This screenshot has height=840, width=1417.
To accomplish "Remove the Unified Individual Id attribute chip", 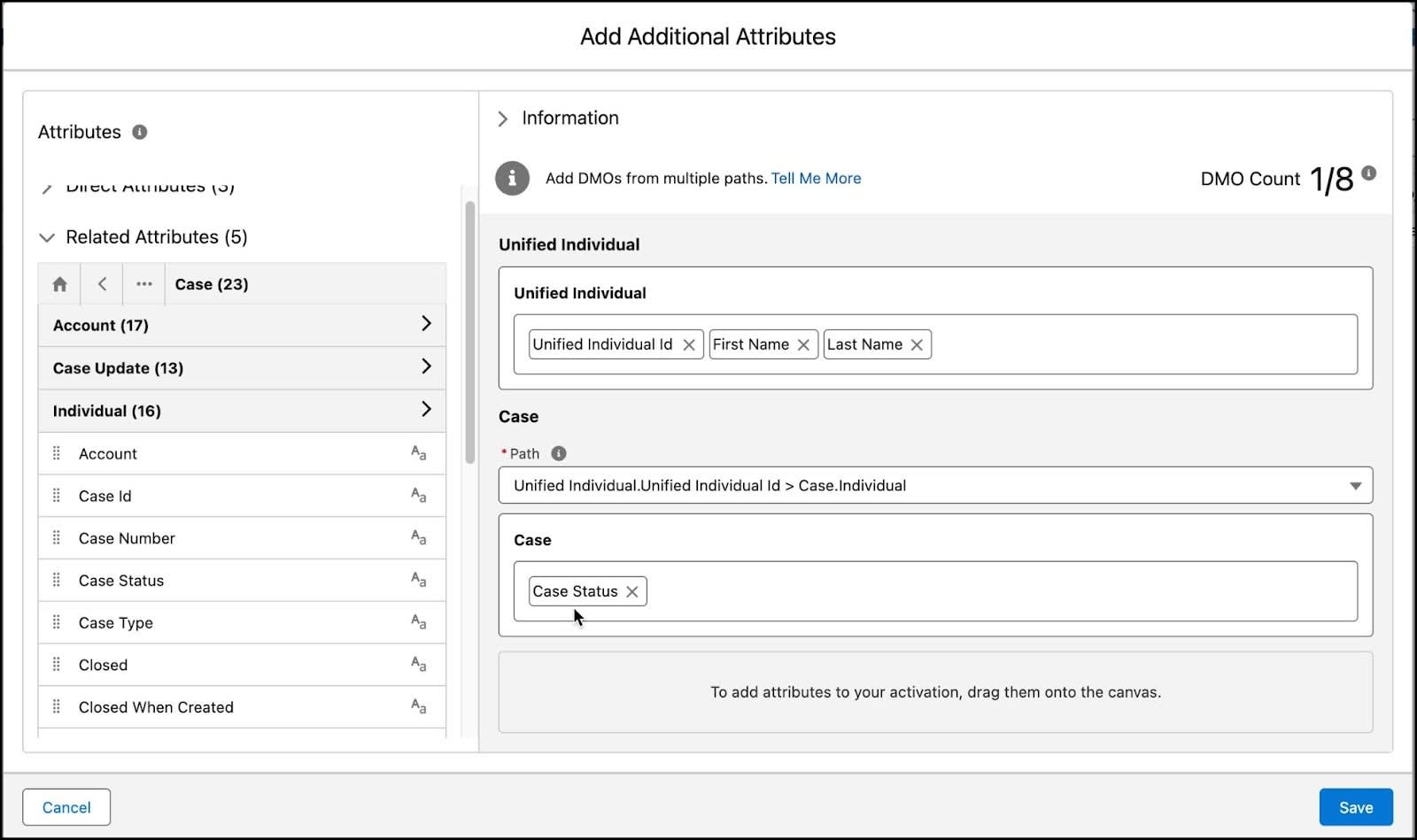I will coord(689,344).
